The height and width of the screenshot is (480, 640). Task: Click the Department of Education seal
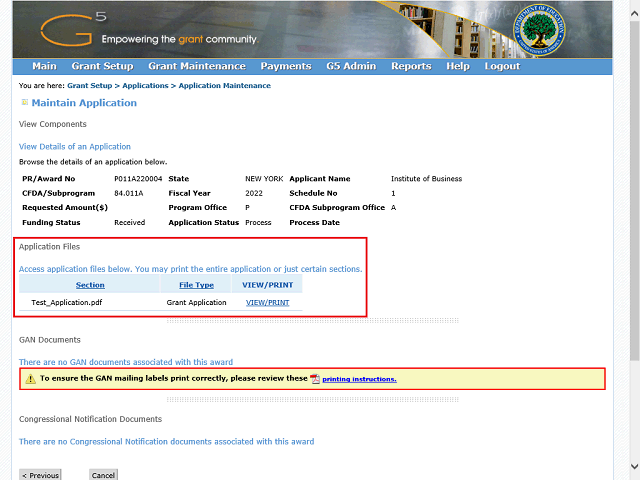pyautogui.click(x=539, y=30)
